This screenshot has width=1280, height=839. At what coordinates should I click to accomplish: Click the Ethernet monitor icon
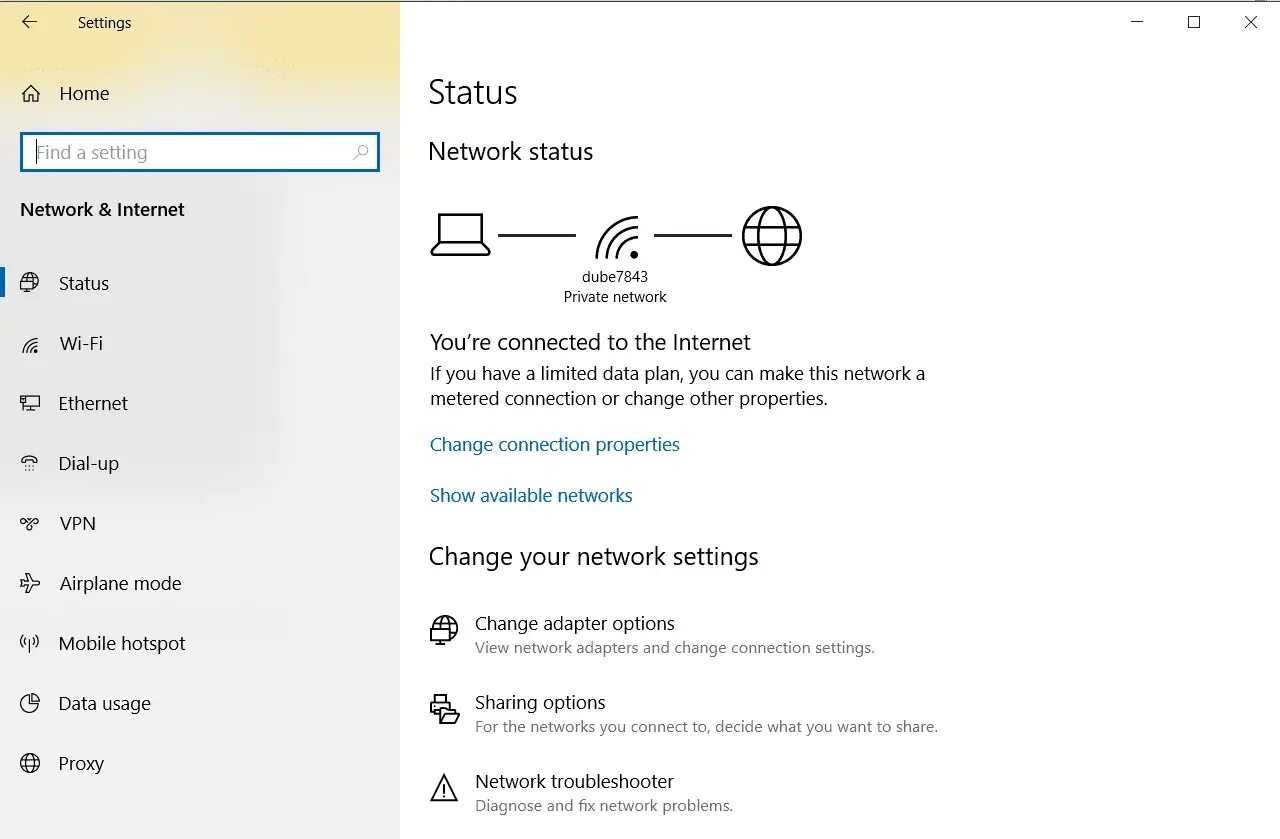[x=30, y=404]
